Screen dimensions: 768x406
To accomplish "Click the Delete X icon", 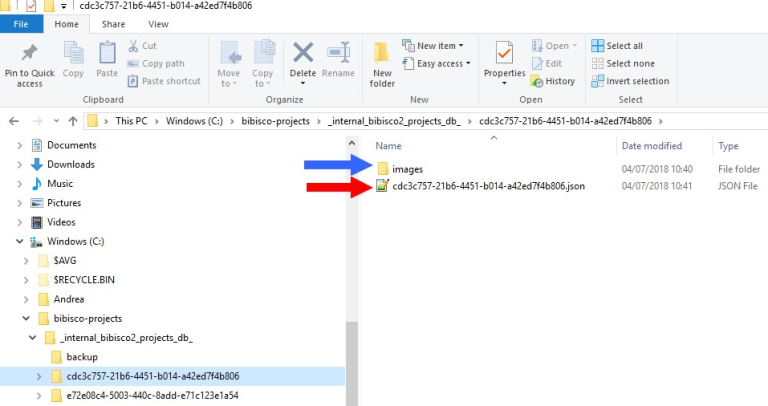I will [x=303, y=52].
